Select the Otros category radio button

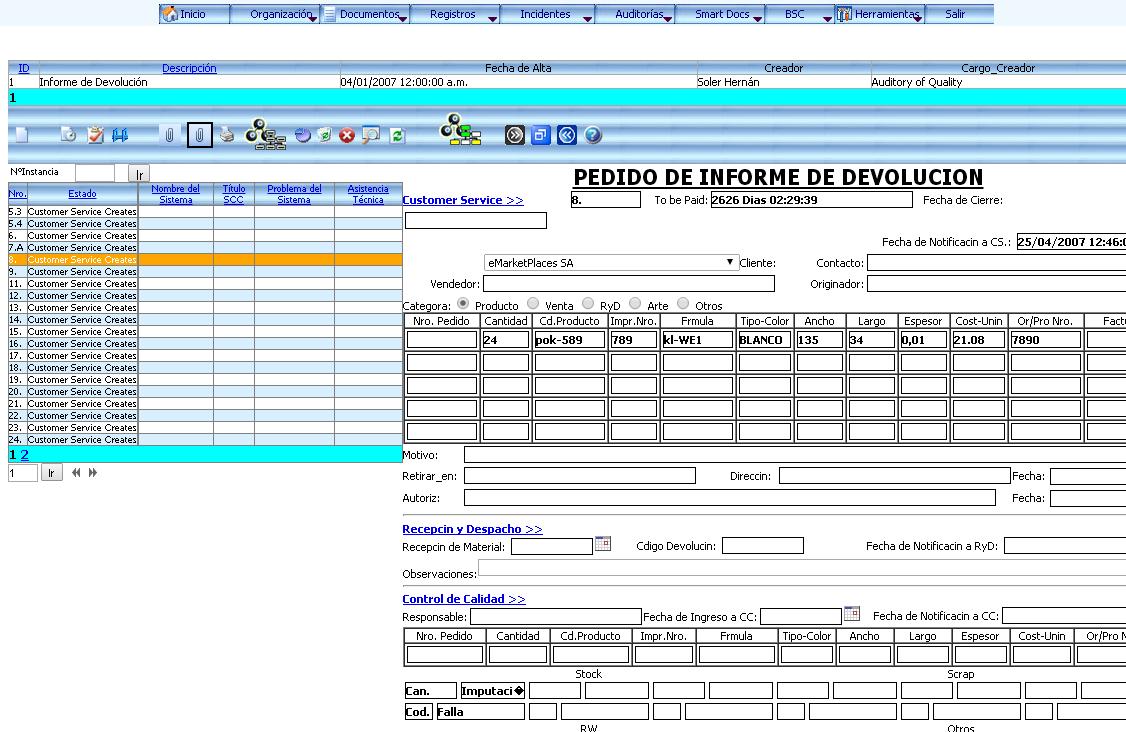pyautogui.click(x=683, y=304)
